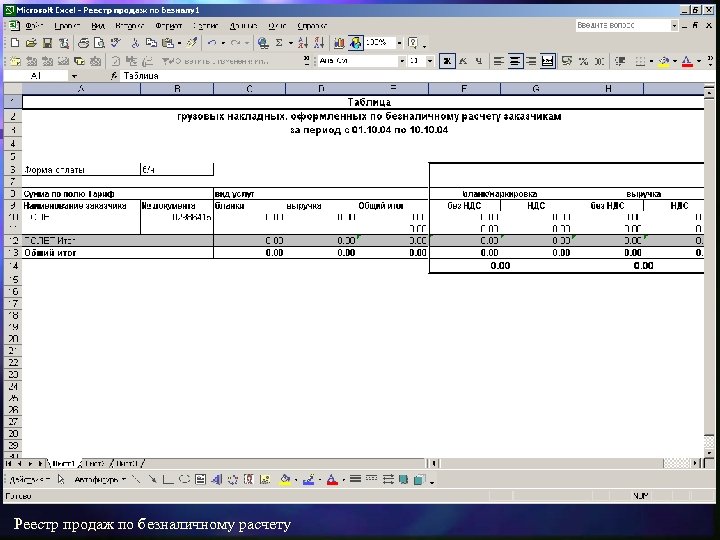This screenshot has width=720, height=540.
Task: Click the Save floppy disk icon
Action: click(x=47, y=43)
